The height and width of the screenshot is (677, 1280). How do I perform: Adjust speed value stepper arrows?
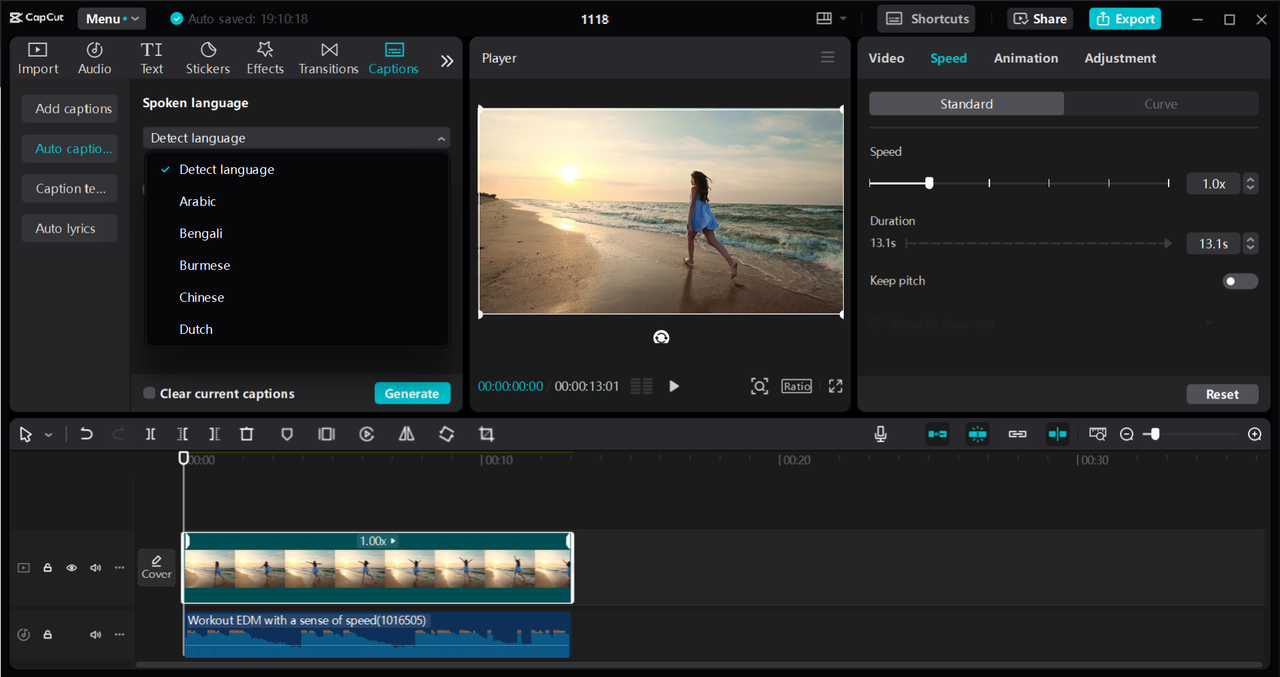1250,184
